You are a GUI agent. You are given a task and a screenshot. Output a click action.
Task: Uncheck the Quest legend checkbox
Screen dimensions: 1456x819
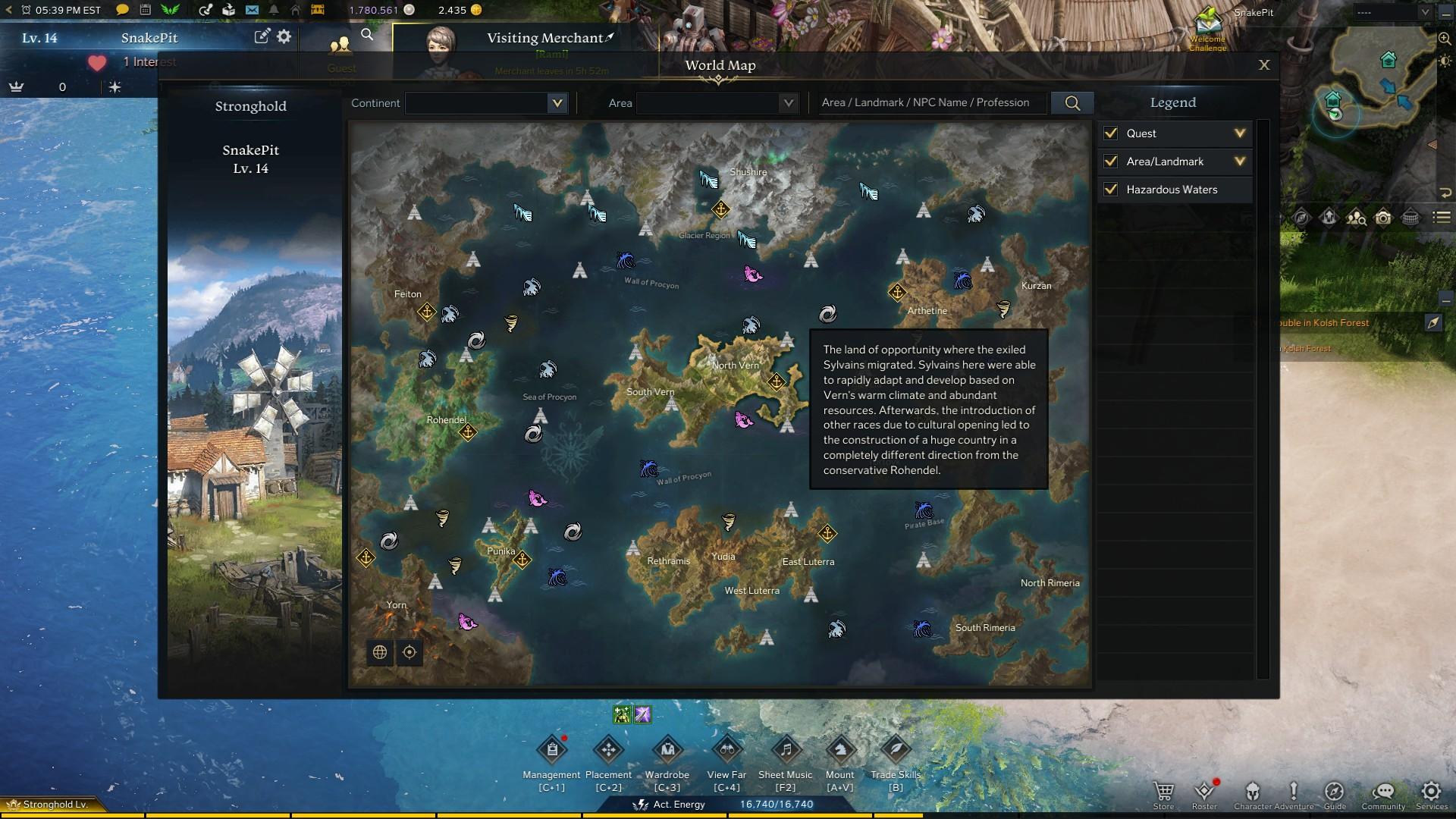click(1111, 133)
